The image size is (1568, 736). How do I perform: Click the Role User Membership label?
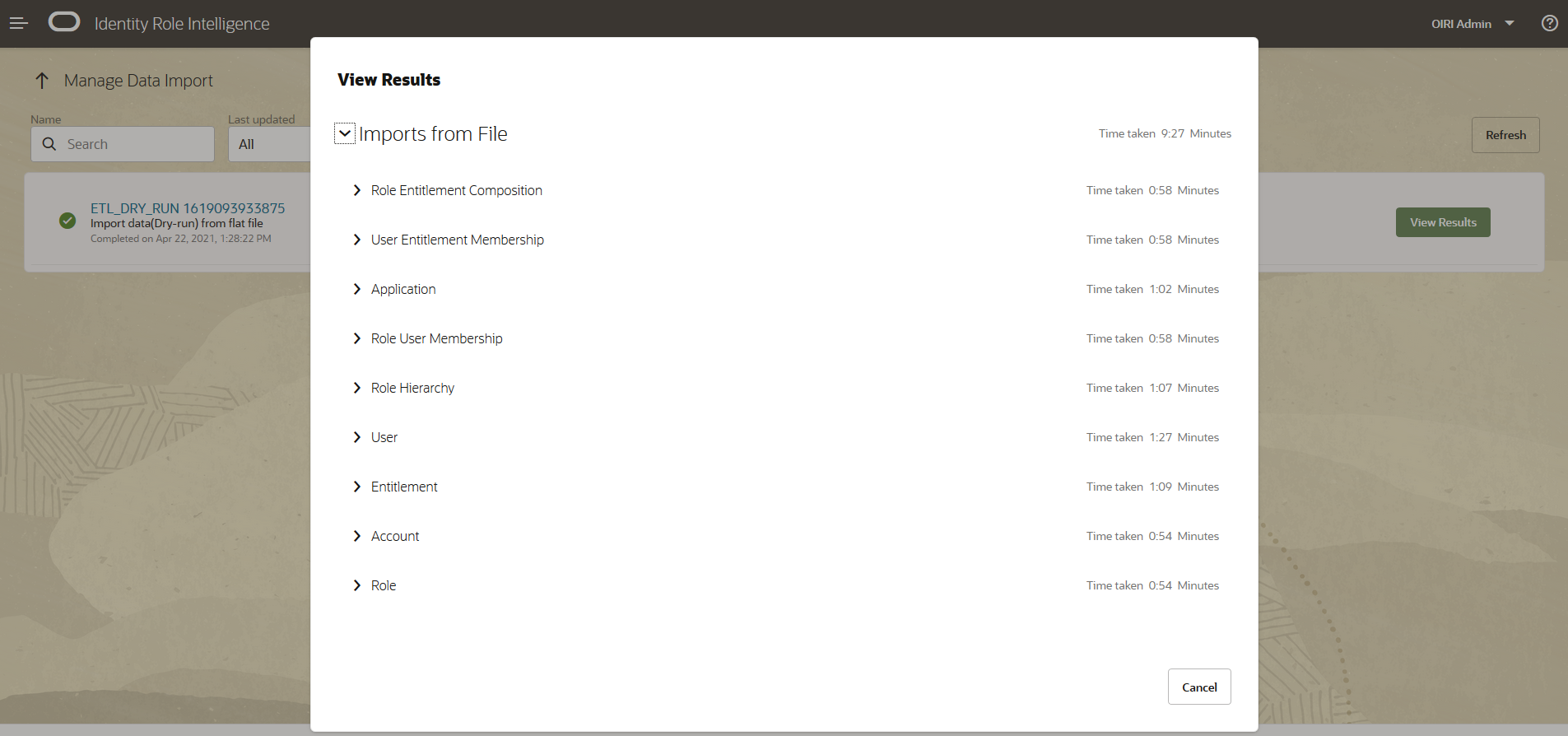(x=436, y=338)
